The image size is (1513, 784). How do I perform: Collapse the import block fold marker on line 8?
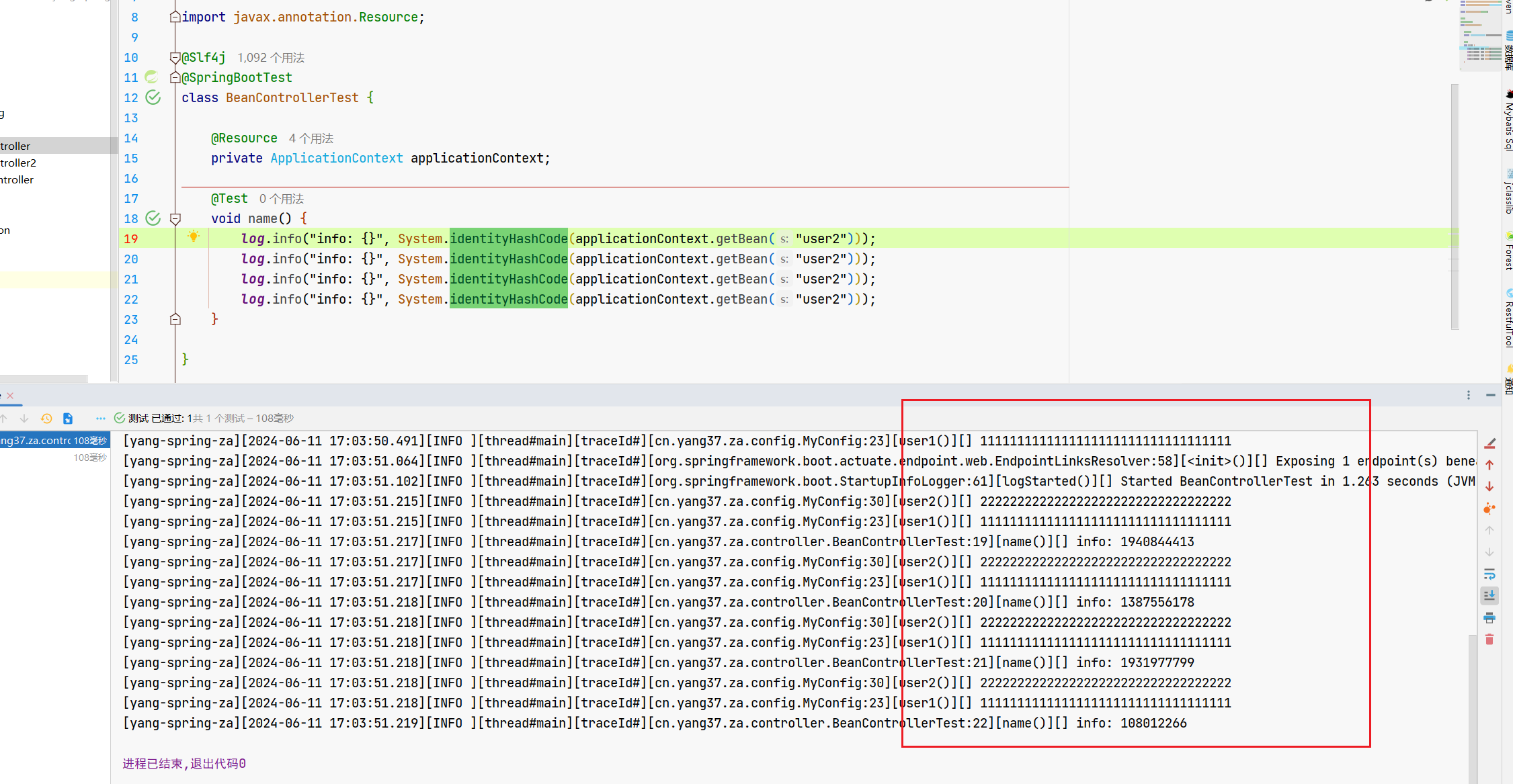click(175, 17)
